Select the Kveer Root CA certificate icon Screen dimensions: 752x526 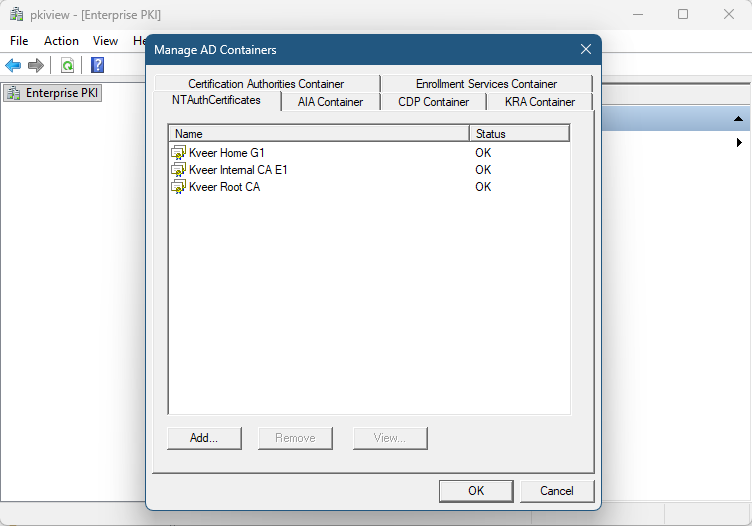[179, 187]
